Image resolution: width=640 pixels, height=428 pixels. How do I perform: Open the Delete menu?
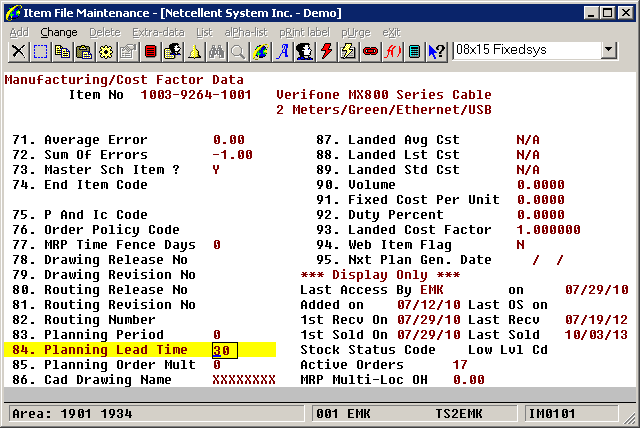pos(105,32)
